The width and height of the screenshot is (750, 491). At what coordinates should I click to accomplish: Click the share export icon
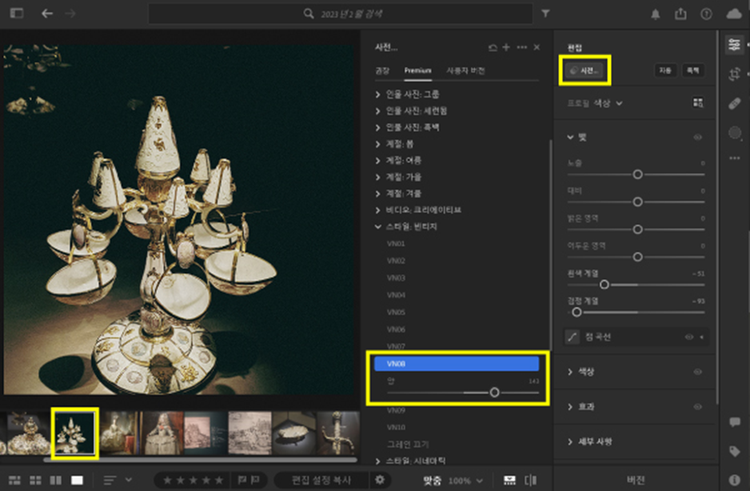coord(680,14)
